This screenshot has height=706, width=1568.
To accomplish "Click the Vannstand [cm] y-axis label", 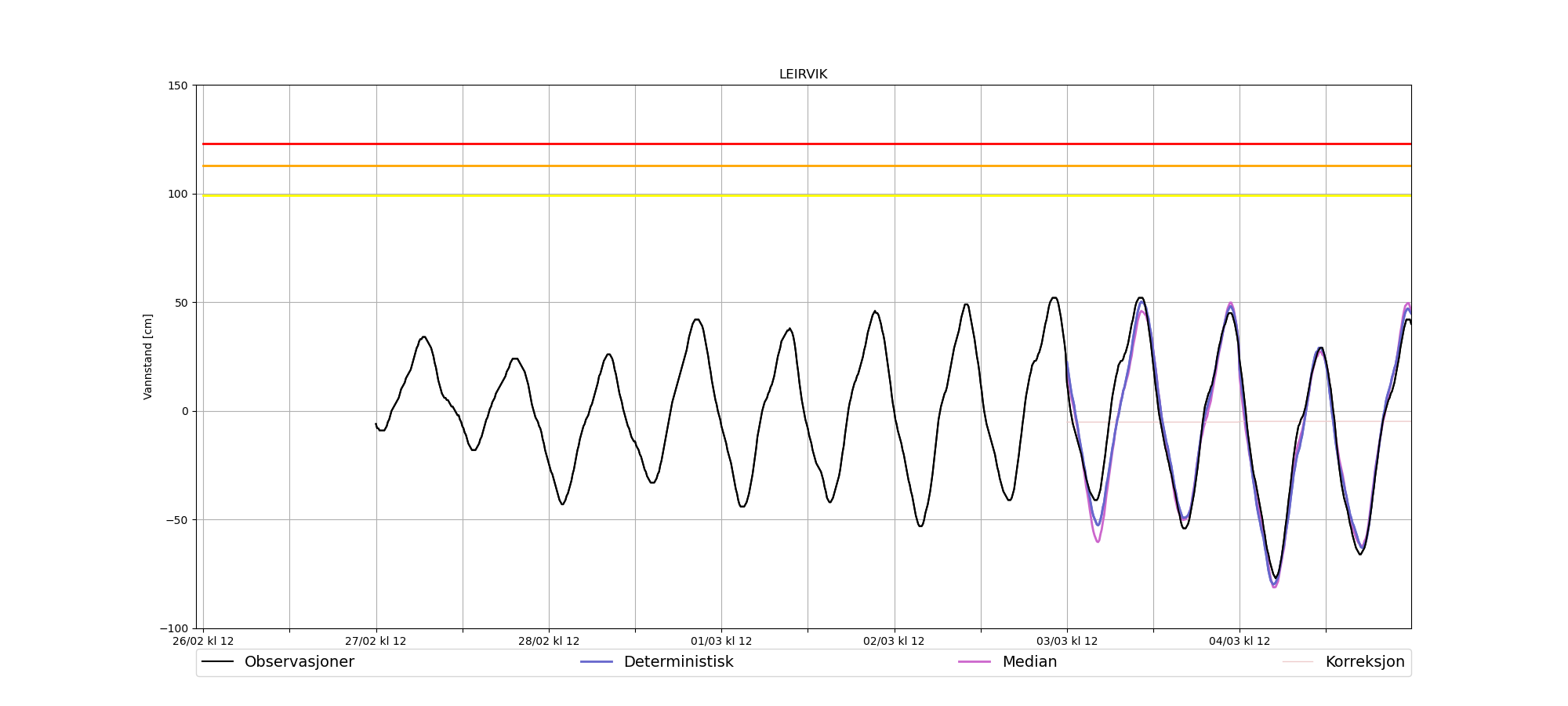I will [x=148, y=357].
